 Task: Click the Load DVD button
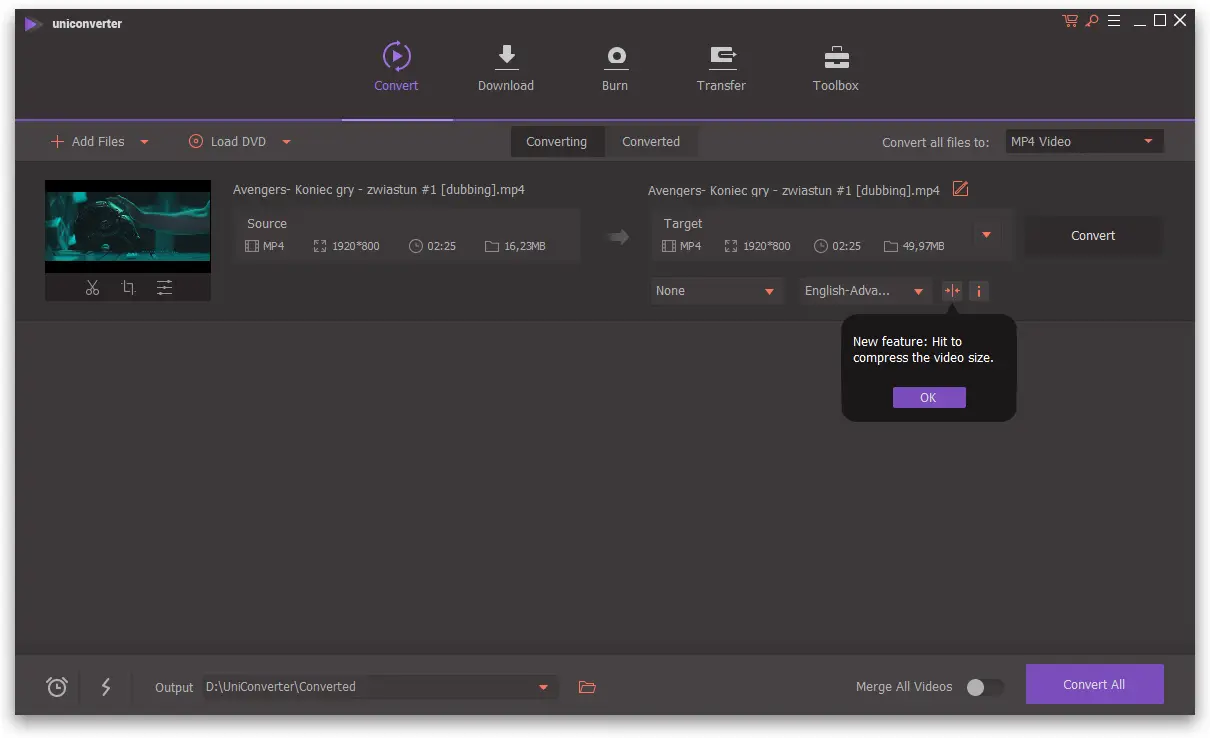(228, 142)
